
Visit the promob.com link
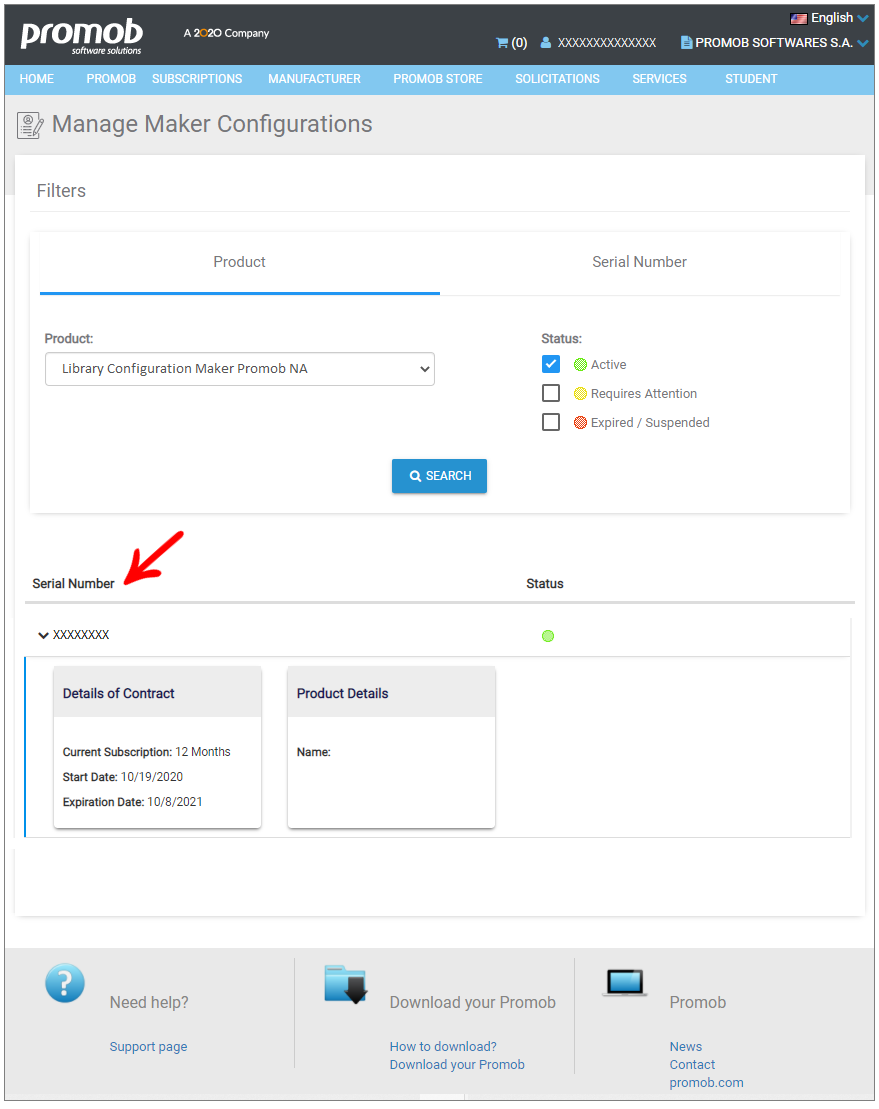(706, 1084)
